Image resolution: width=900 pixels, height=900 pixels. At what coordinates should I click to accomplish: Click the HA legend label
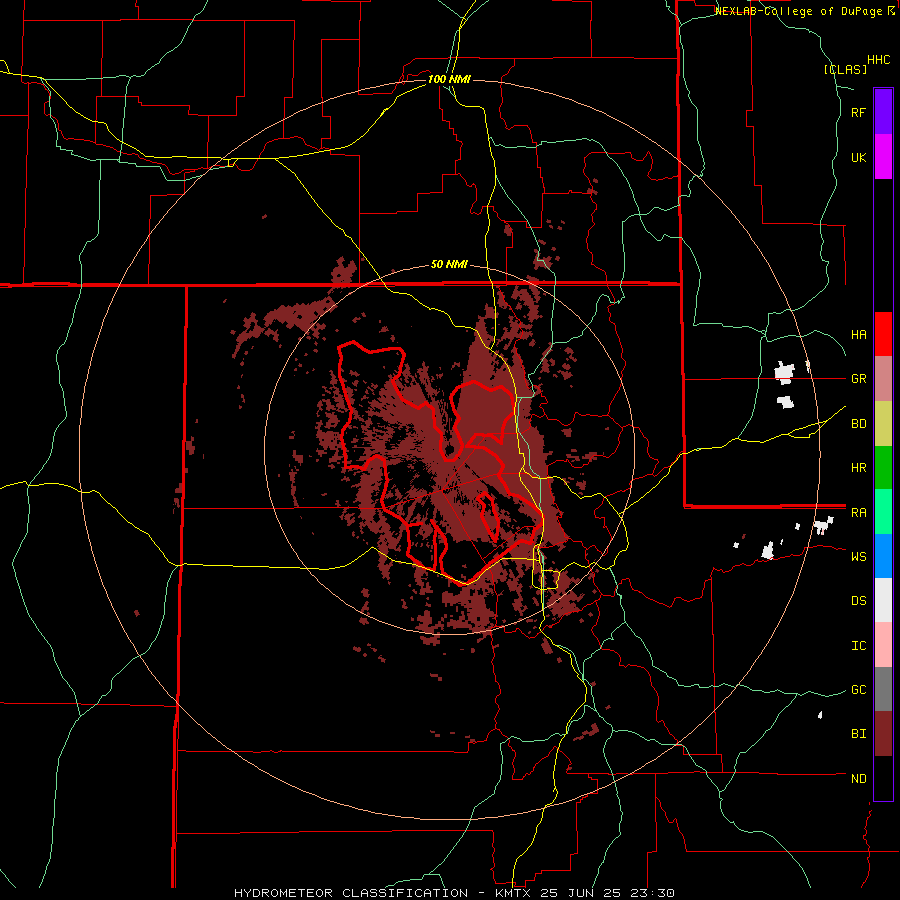point(859,335)
